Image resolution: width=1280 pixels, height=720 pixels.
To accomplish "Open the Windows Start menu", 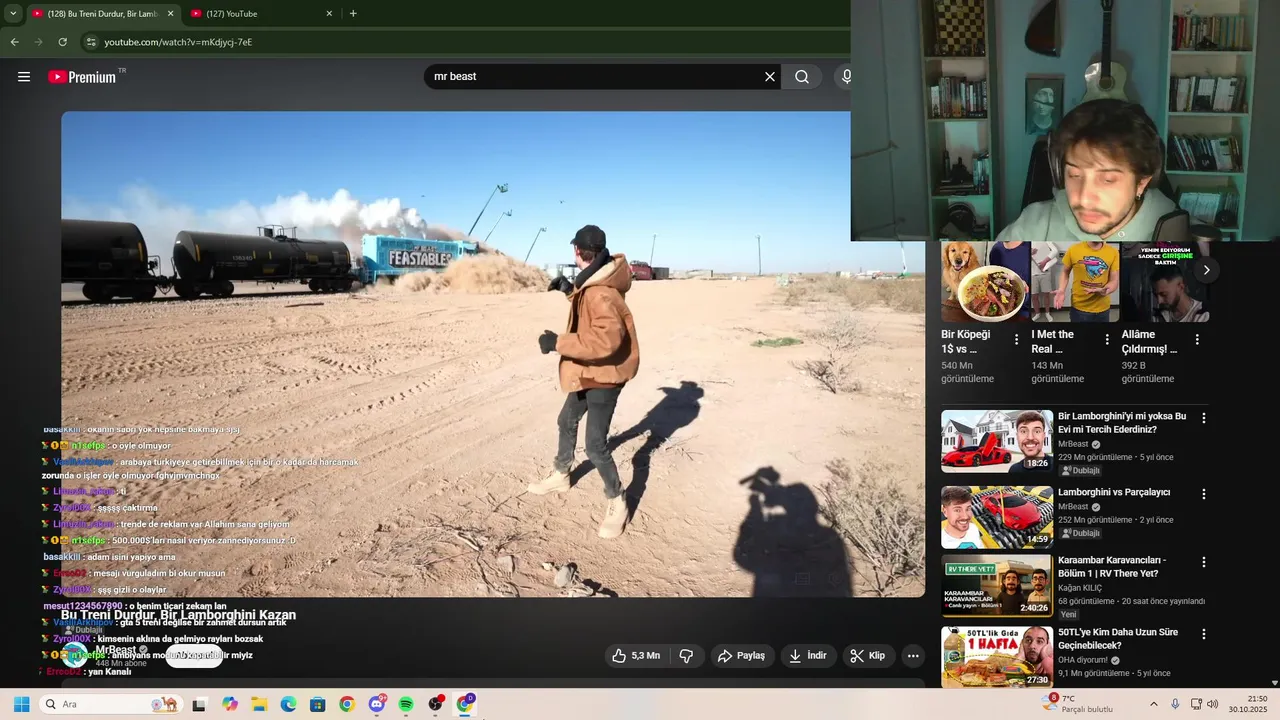I will click(x=21, y=704).
